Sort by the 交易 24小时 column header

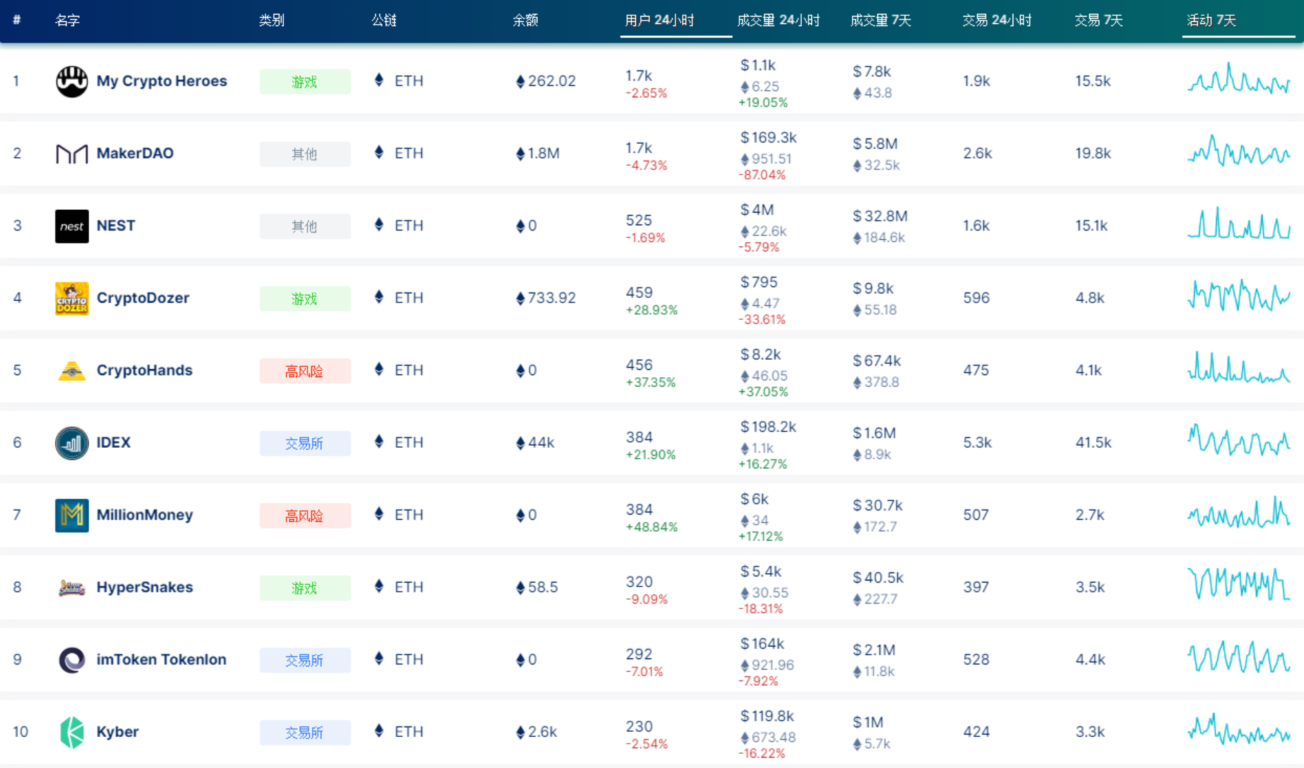(997, 20)
